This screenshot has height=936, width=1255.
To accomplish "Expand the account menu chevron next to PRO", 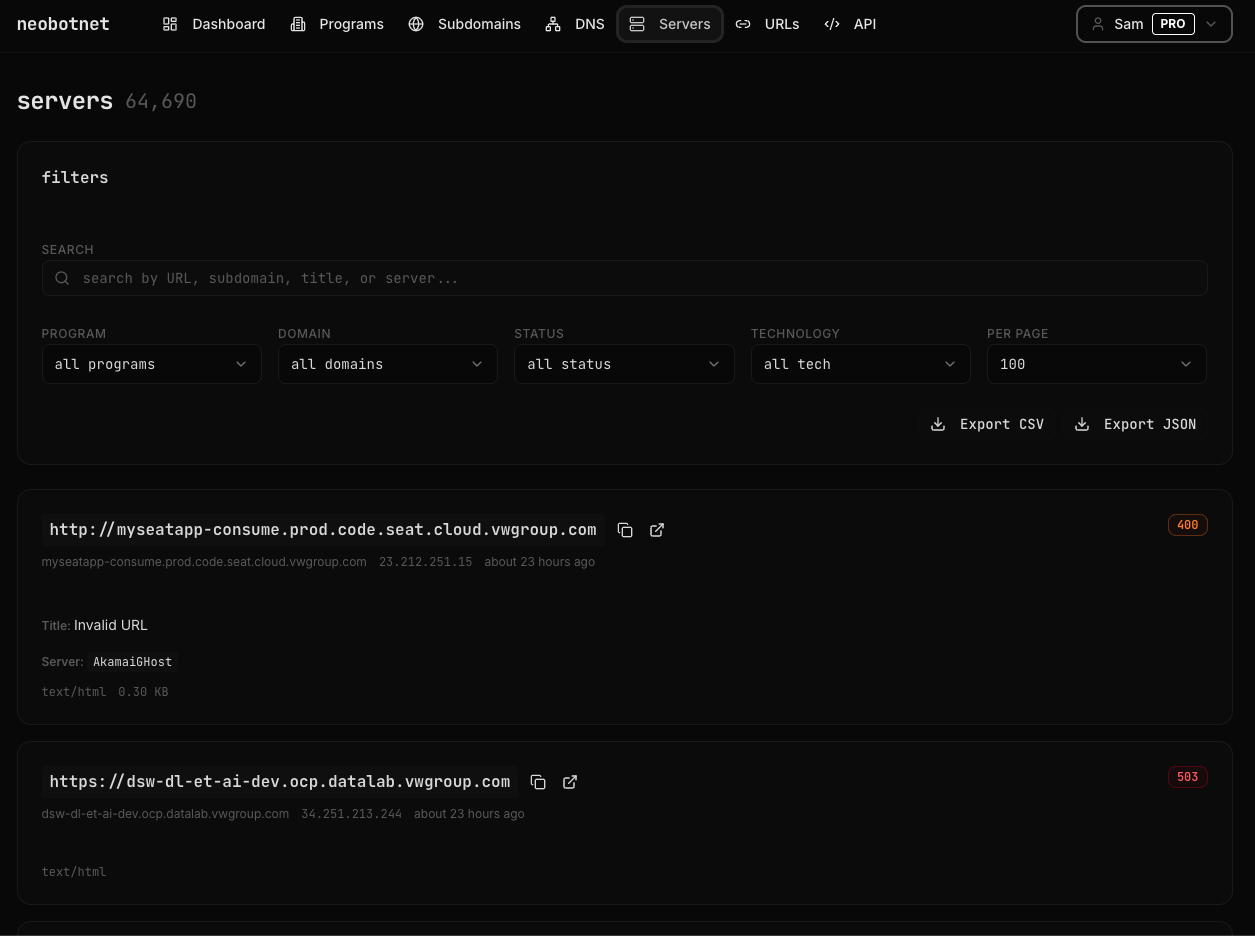I will [1211, 24].
